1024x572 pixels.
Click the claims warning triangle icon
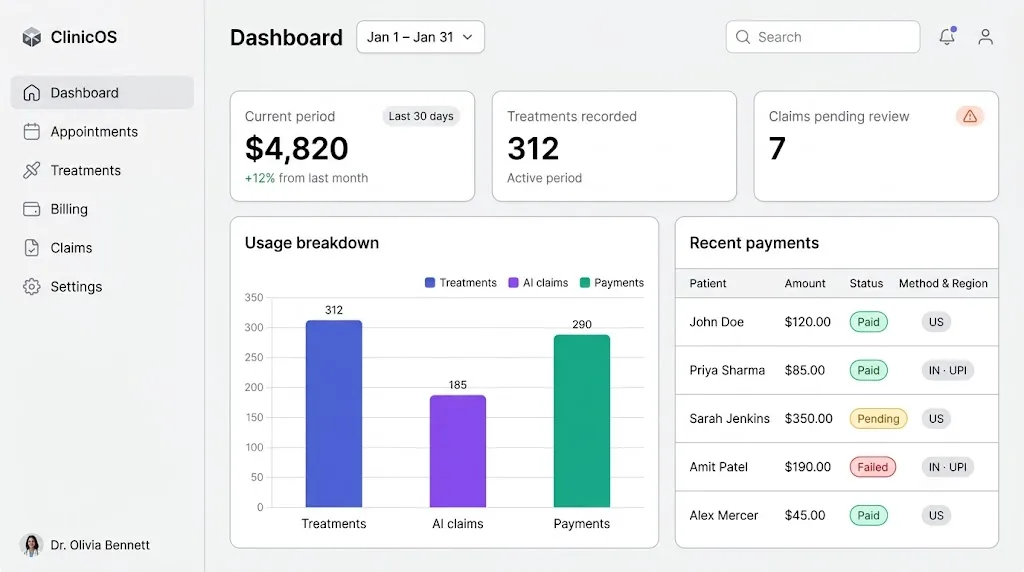coord(970,116)
